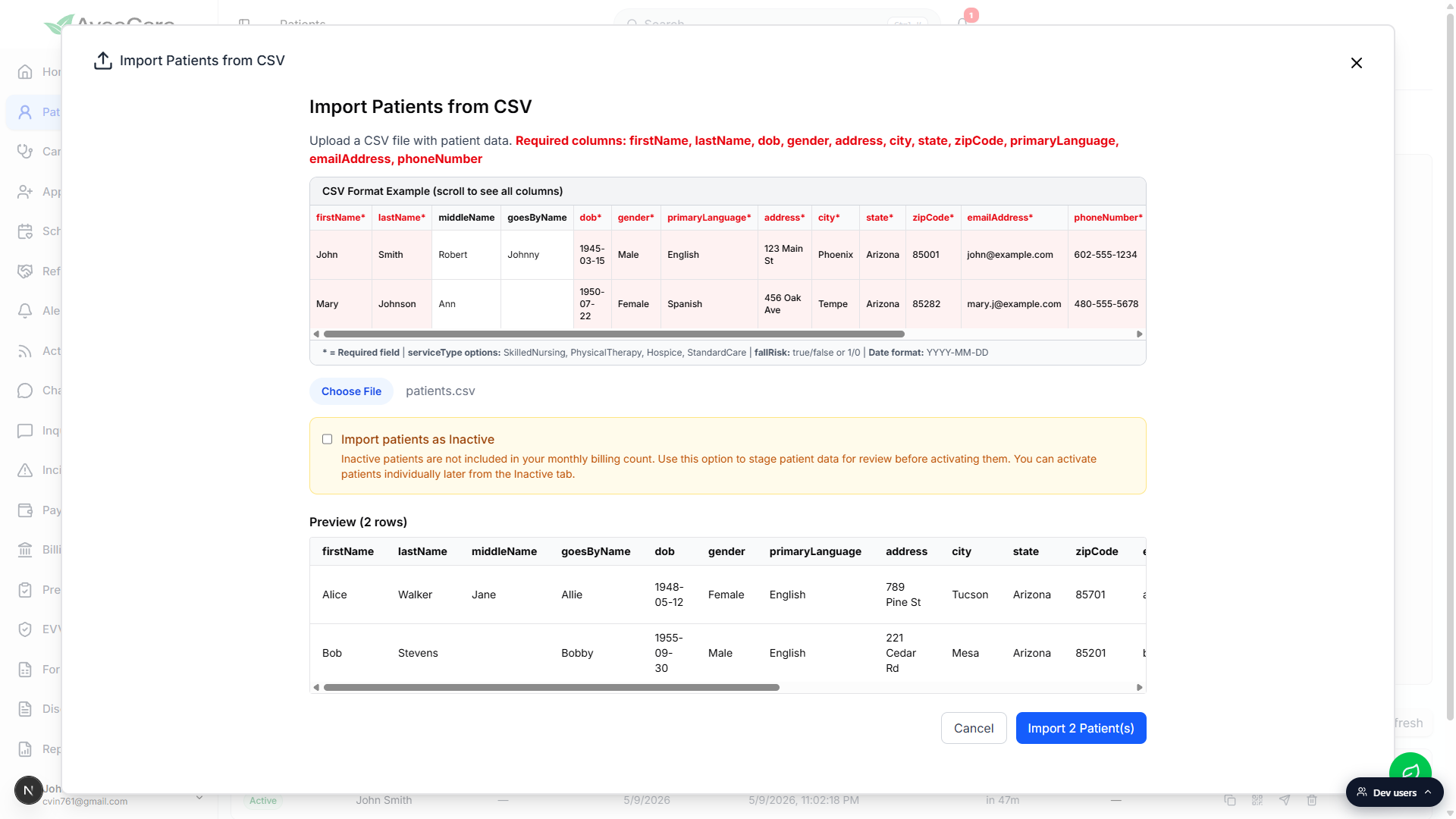Open the Forms document icon in sidebar

pos(25,670)
